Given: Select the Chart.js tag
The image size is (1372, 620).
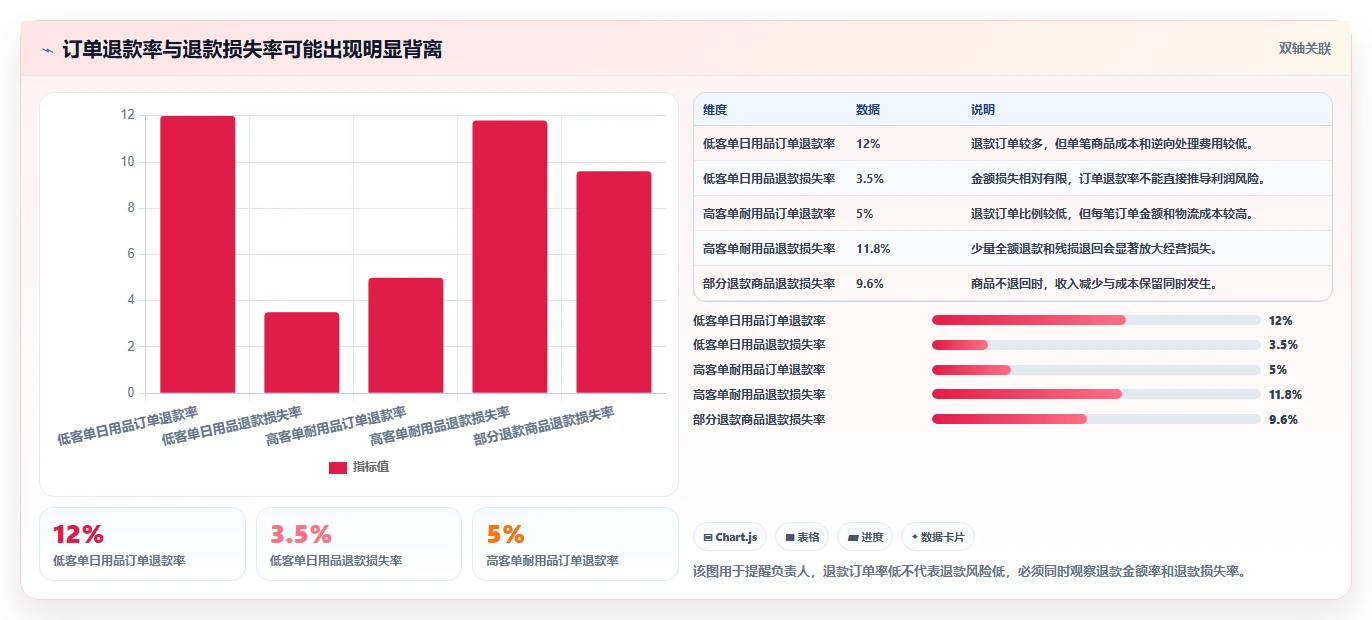Looking at the screenshot, I should click(730, 537).
